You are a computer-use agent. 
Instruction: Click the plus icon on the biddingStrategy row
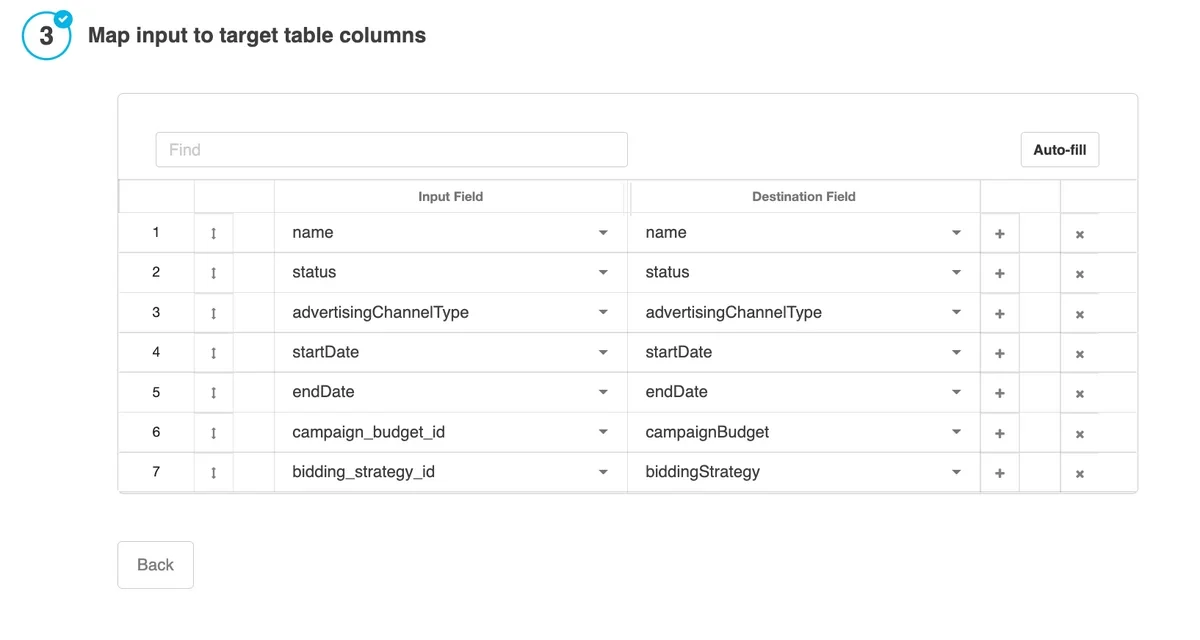pos(999,472)
